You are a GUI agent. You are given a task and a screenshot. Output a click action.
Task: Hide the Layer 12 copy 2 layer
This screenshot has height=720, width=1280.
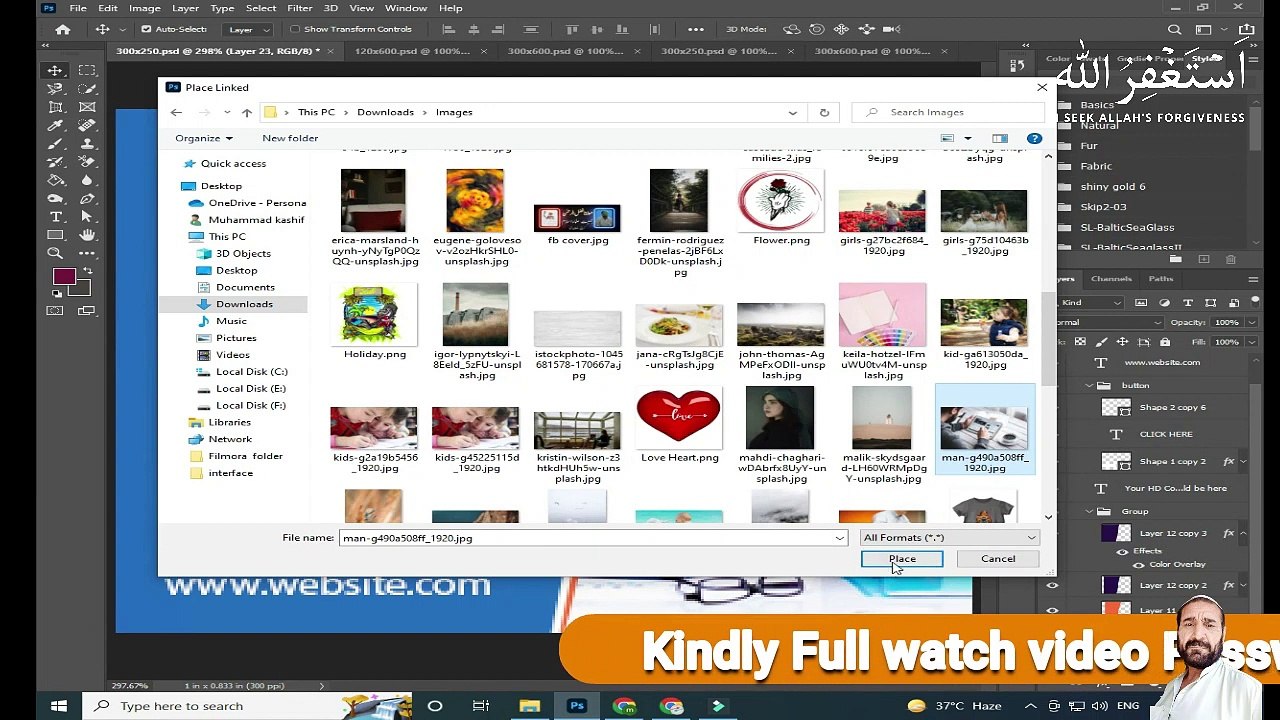click(1052, 585)
